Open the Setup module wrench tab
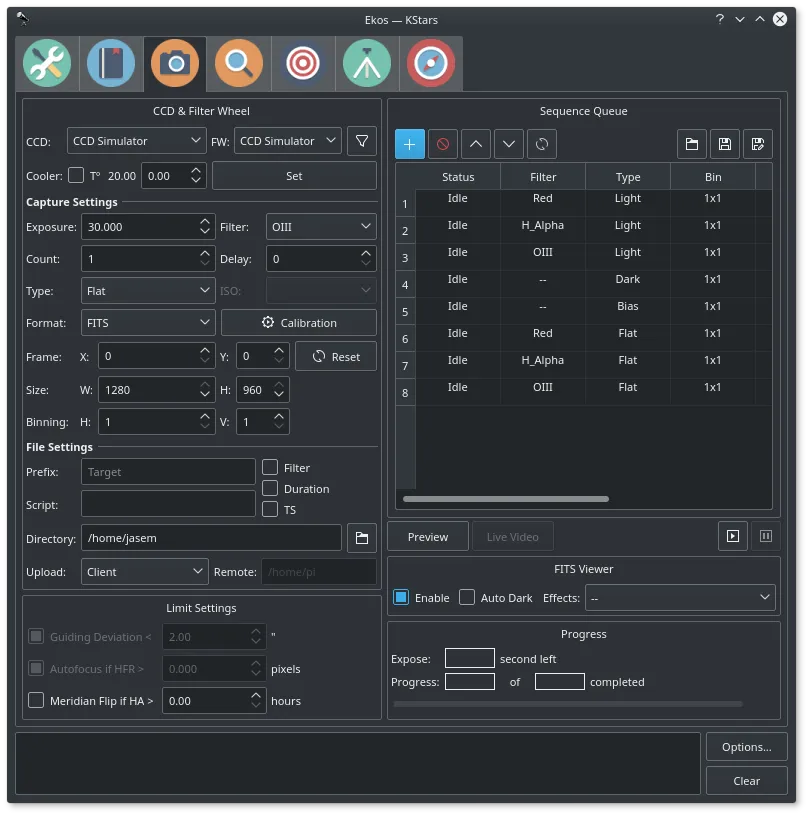 (x=47, y=63)
